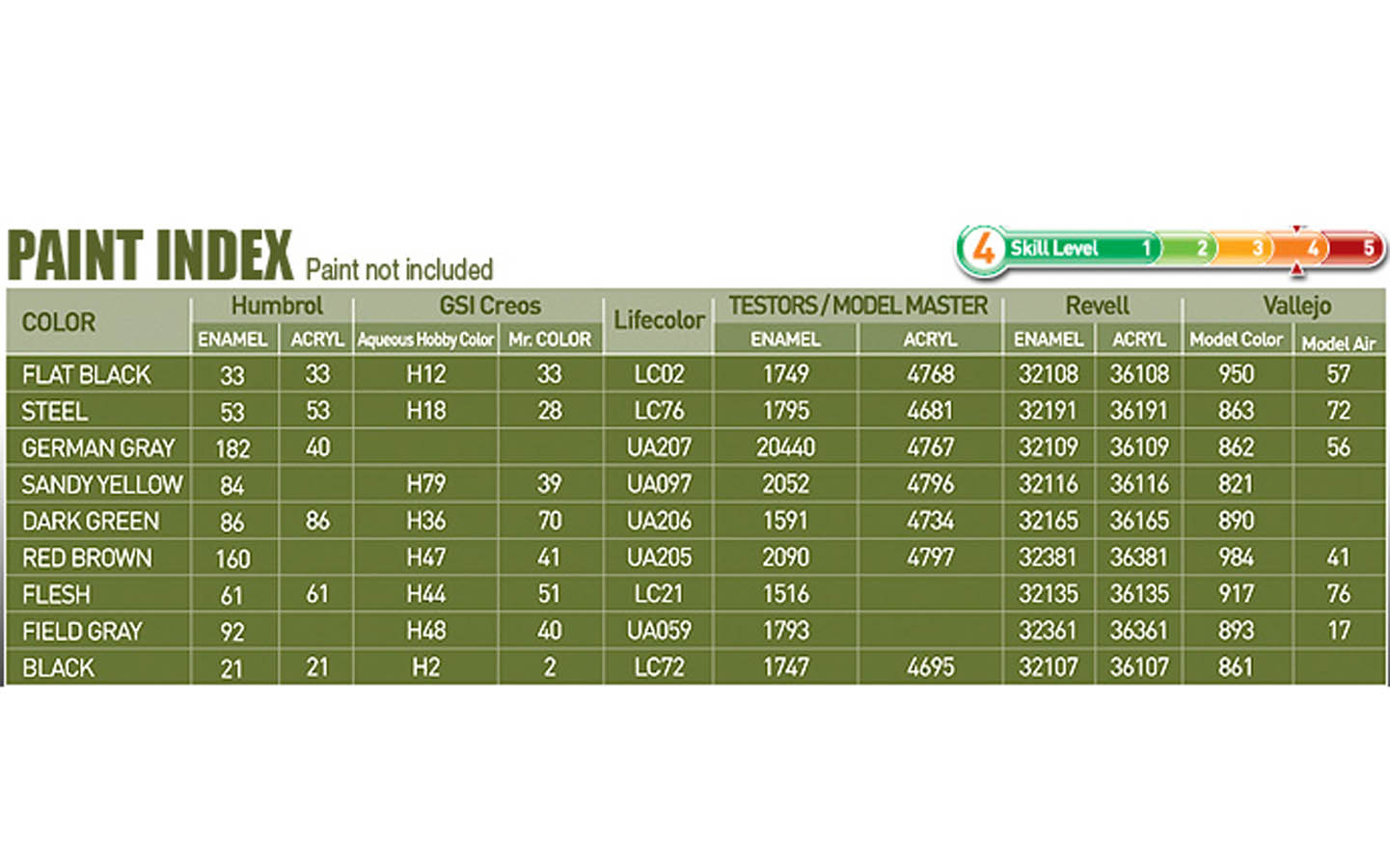
Task: Click Lifecolor code UA207
Action: 659,448
